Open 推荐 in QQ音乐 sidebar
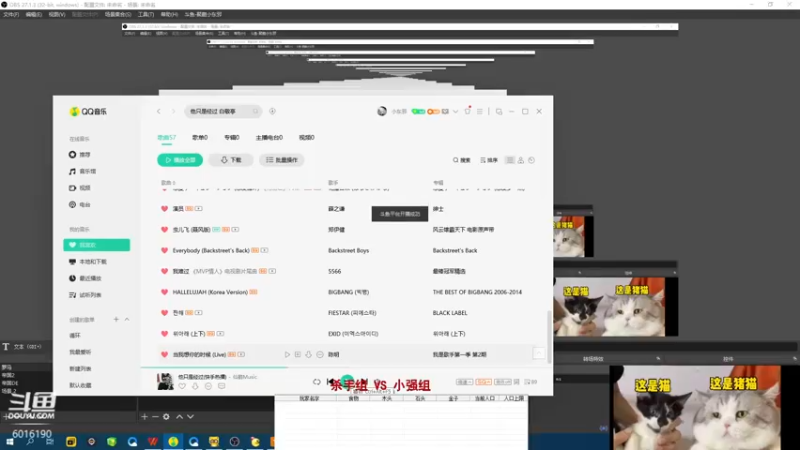 click(x=80, y=155)
